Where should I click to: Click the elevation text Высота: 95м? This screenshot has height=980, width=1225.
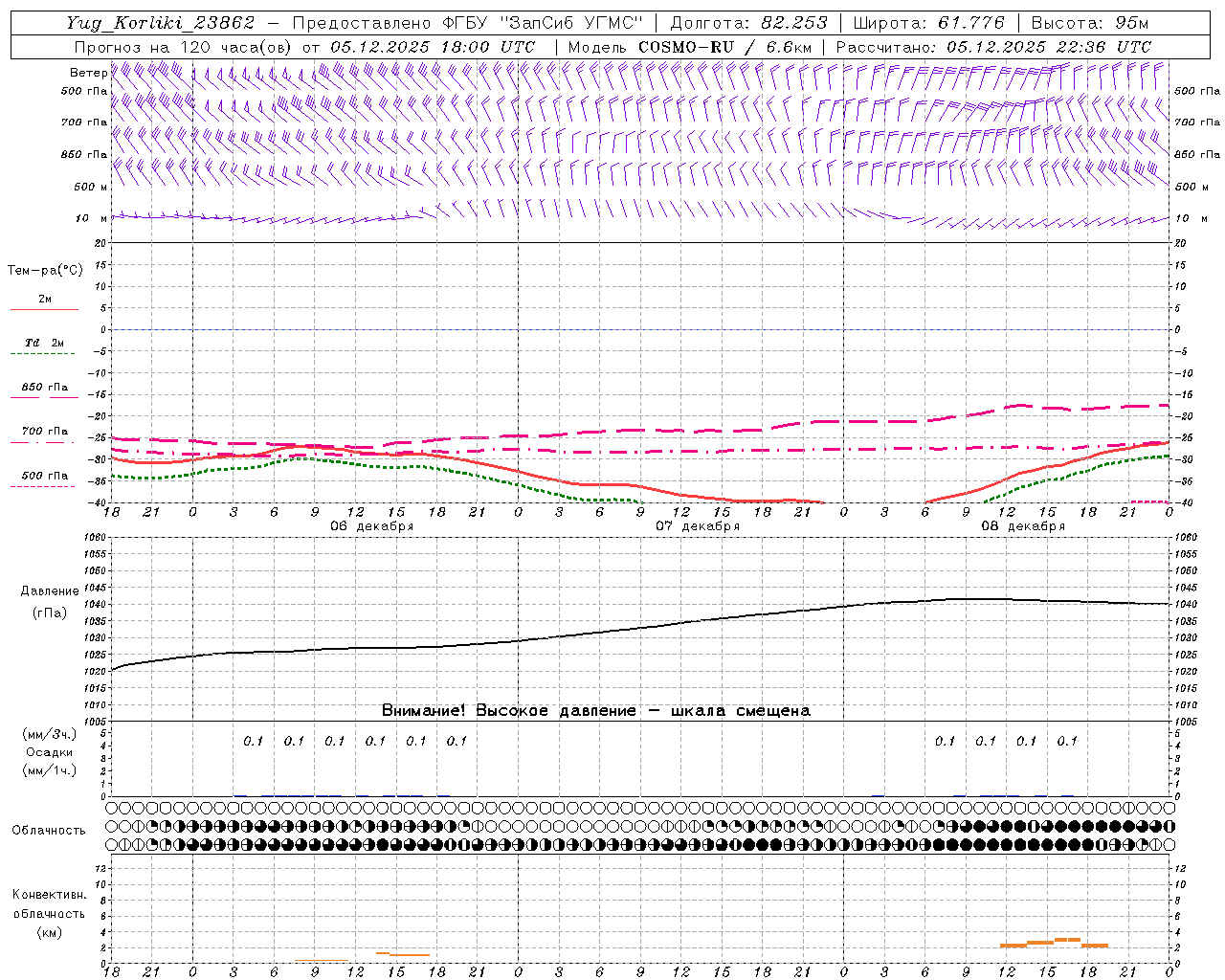[x=1091, y=23]
